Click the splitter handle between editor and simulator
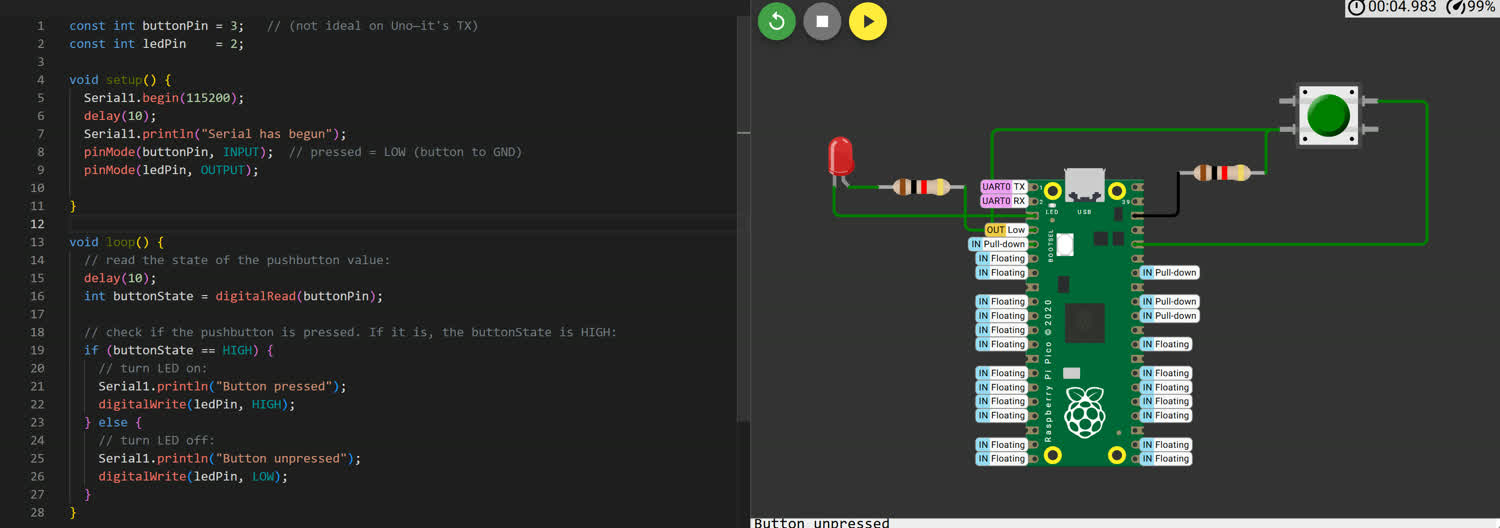Image resolution: width=1500 pixels, height=528 pixels. [x=743, y=130]
